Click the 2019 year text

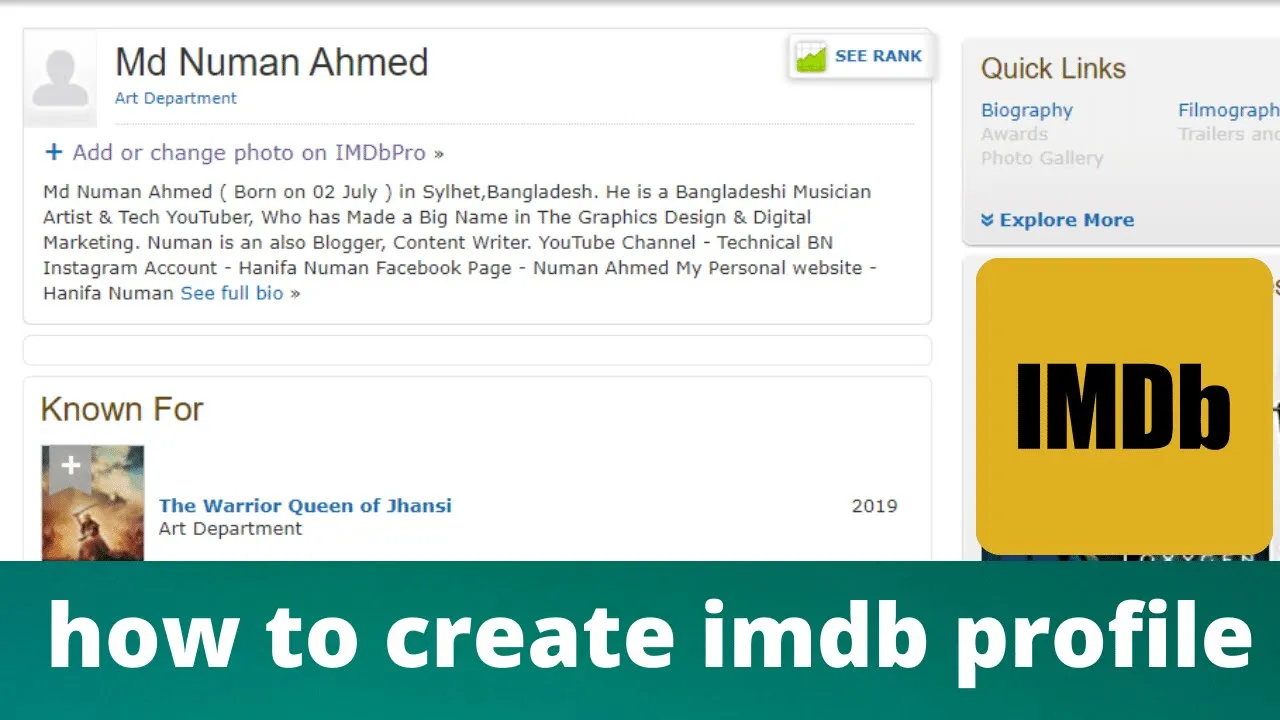point(875,506)
